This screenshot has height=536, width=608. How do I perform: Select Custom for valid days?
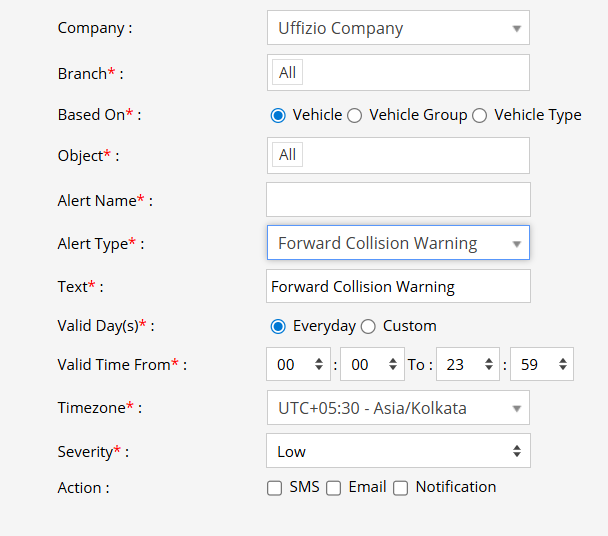coord(368,326)
